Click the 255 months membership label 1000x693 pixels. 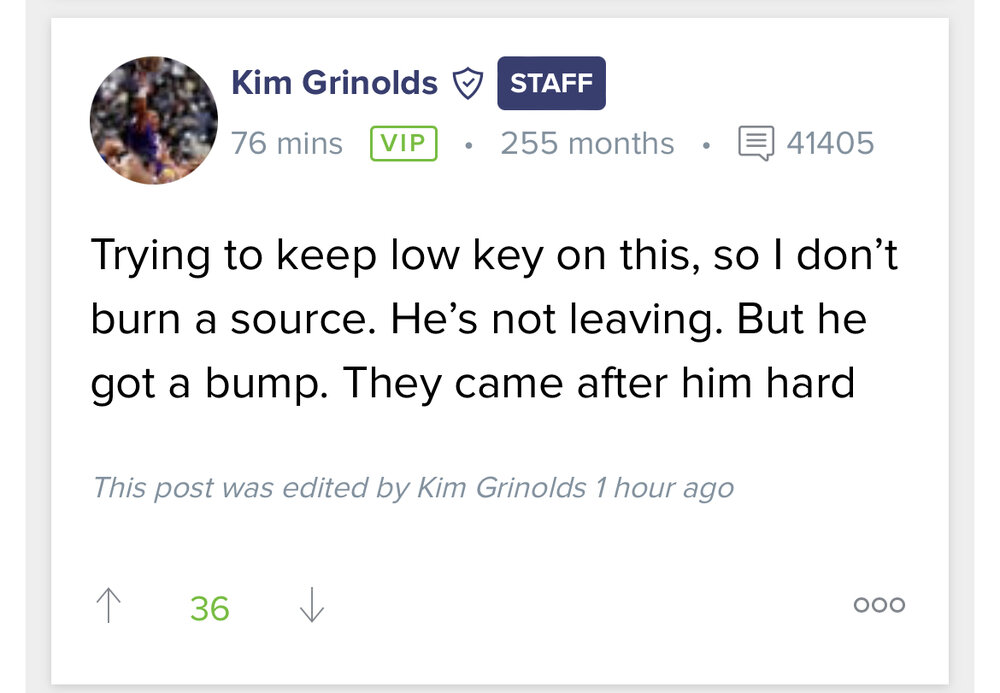tap(587, 144)
